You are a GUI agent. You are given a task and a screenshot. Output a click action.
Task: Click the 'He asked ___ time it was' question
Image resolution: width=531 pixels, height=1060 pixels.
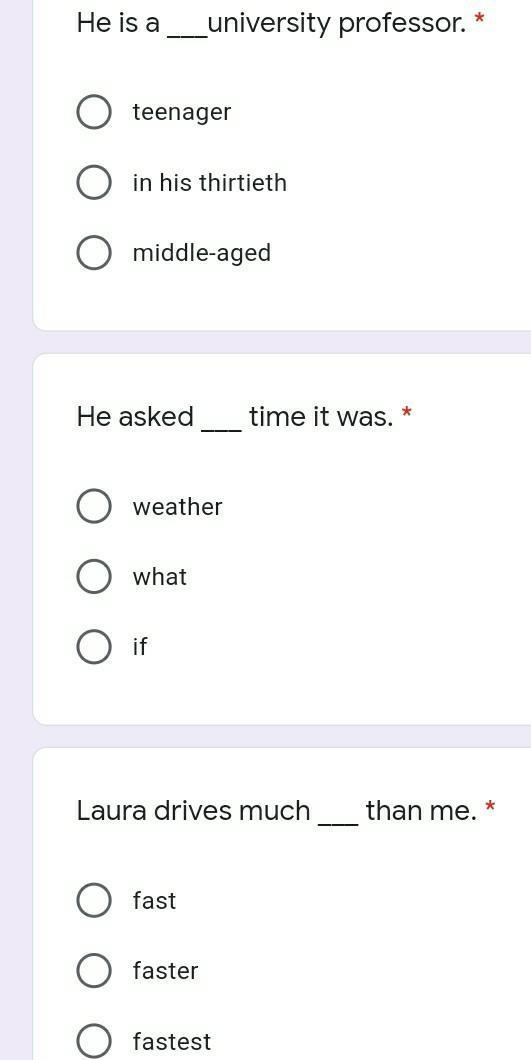[235, 416]
